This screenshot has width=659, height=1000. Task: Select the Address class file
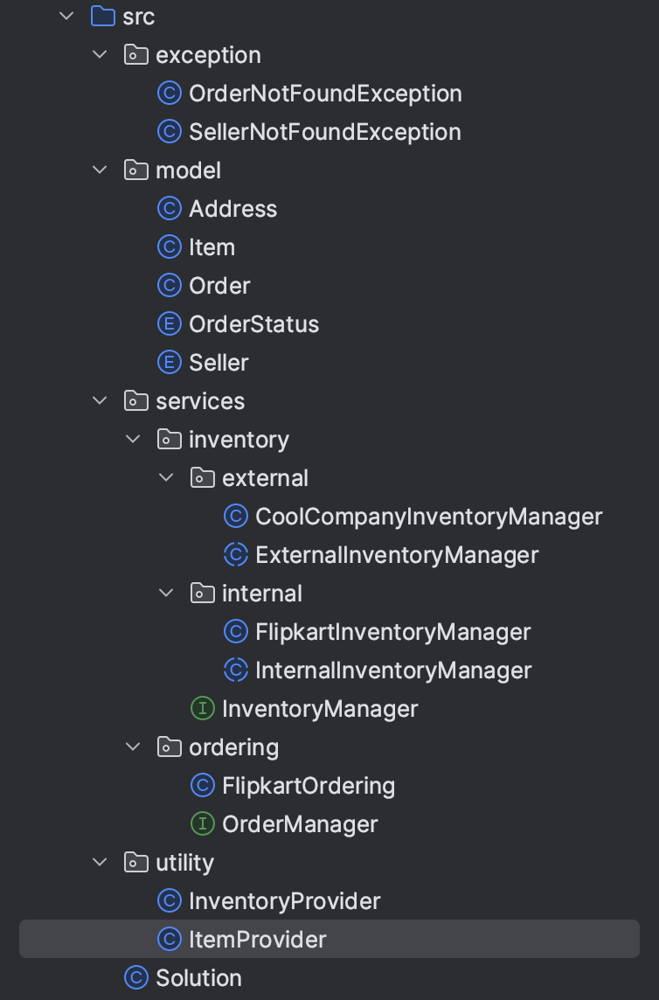232,209
